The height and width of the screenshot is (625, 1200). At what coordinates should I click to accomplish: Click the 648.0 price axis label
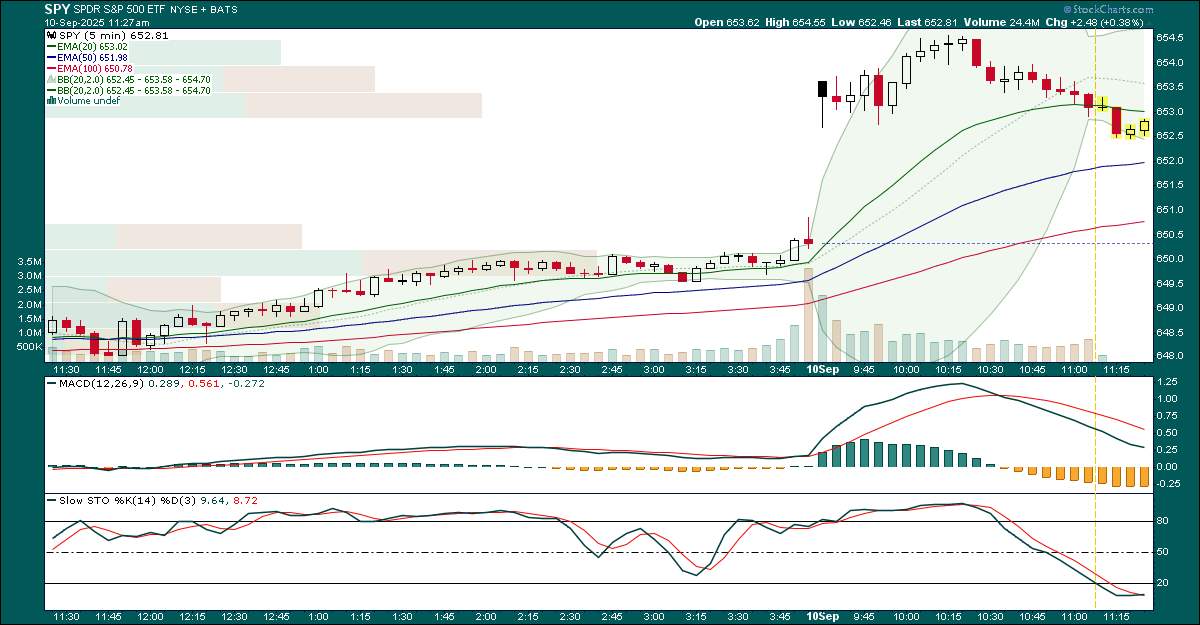1170,356
